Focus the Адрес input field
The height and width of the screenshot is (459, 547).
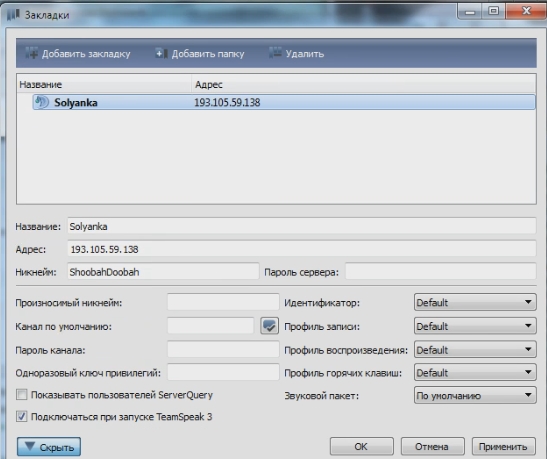301,249
